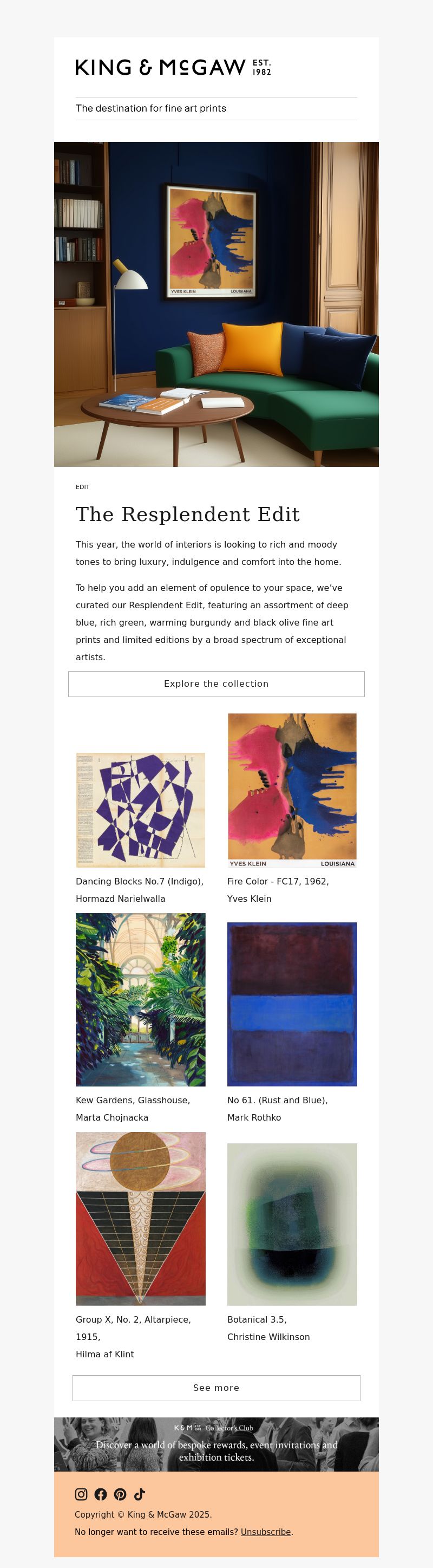
Task: Click the blue room hero image
Action: (x=216, y=304)
